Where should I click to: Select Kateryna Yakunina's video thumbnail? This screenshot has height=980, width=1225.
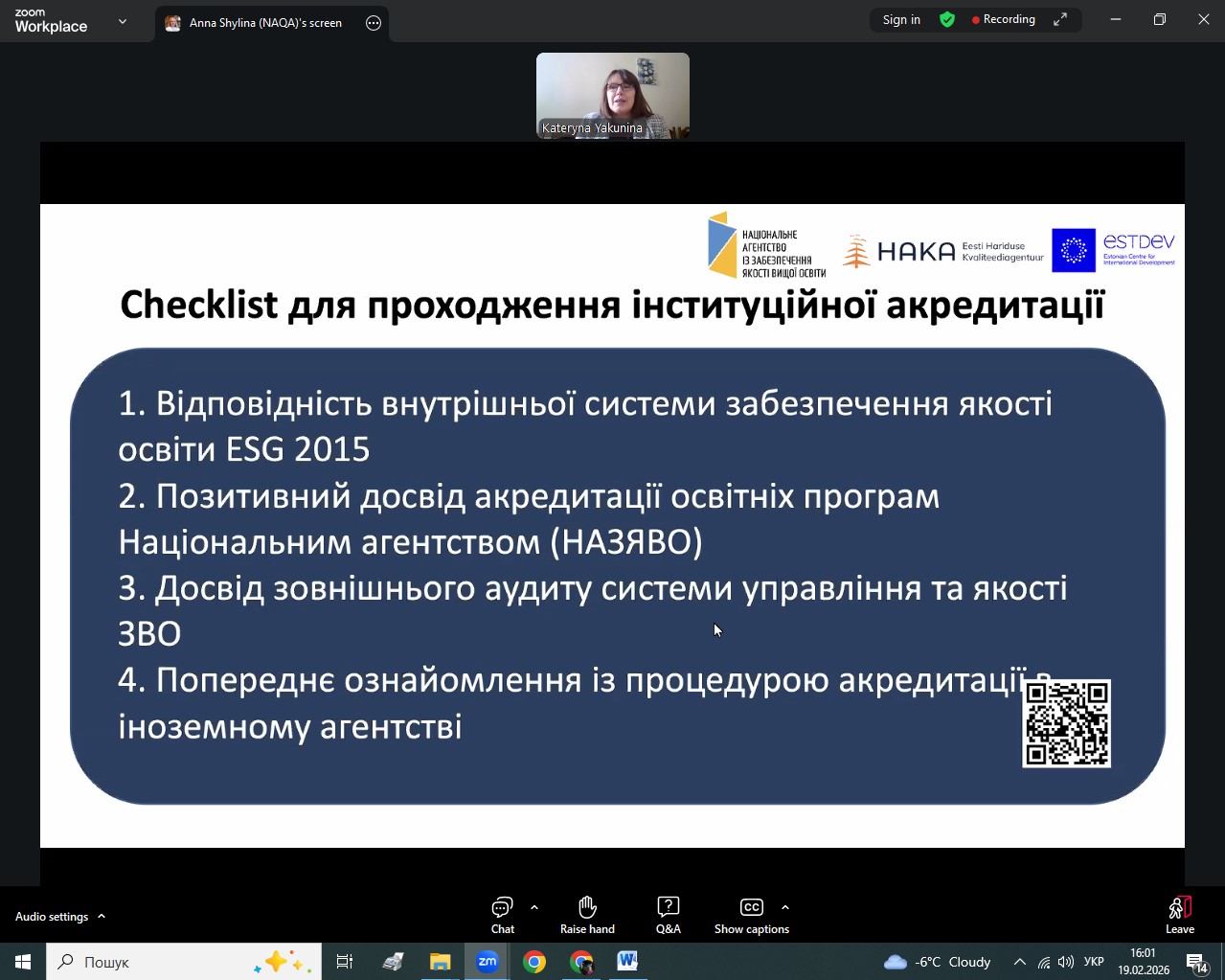click(x=612, y=96)
